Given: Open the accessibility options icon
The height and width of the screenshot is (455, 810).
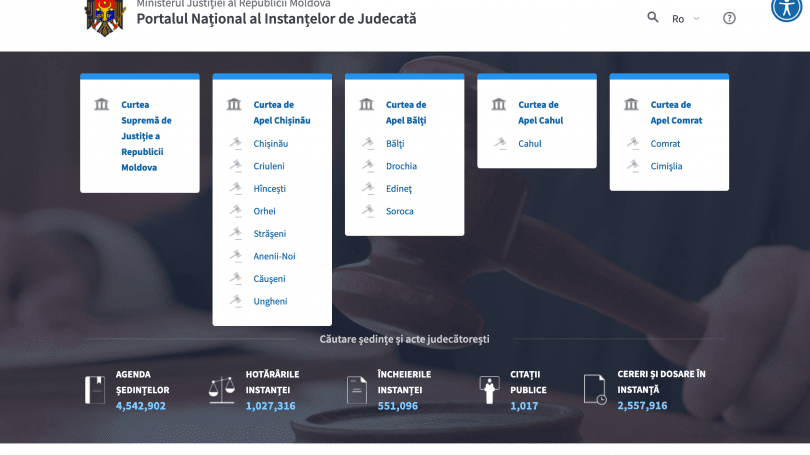Looking at the screenshot, I should pos(786,8).
